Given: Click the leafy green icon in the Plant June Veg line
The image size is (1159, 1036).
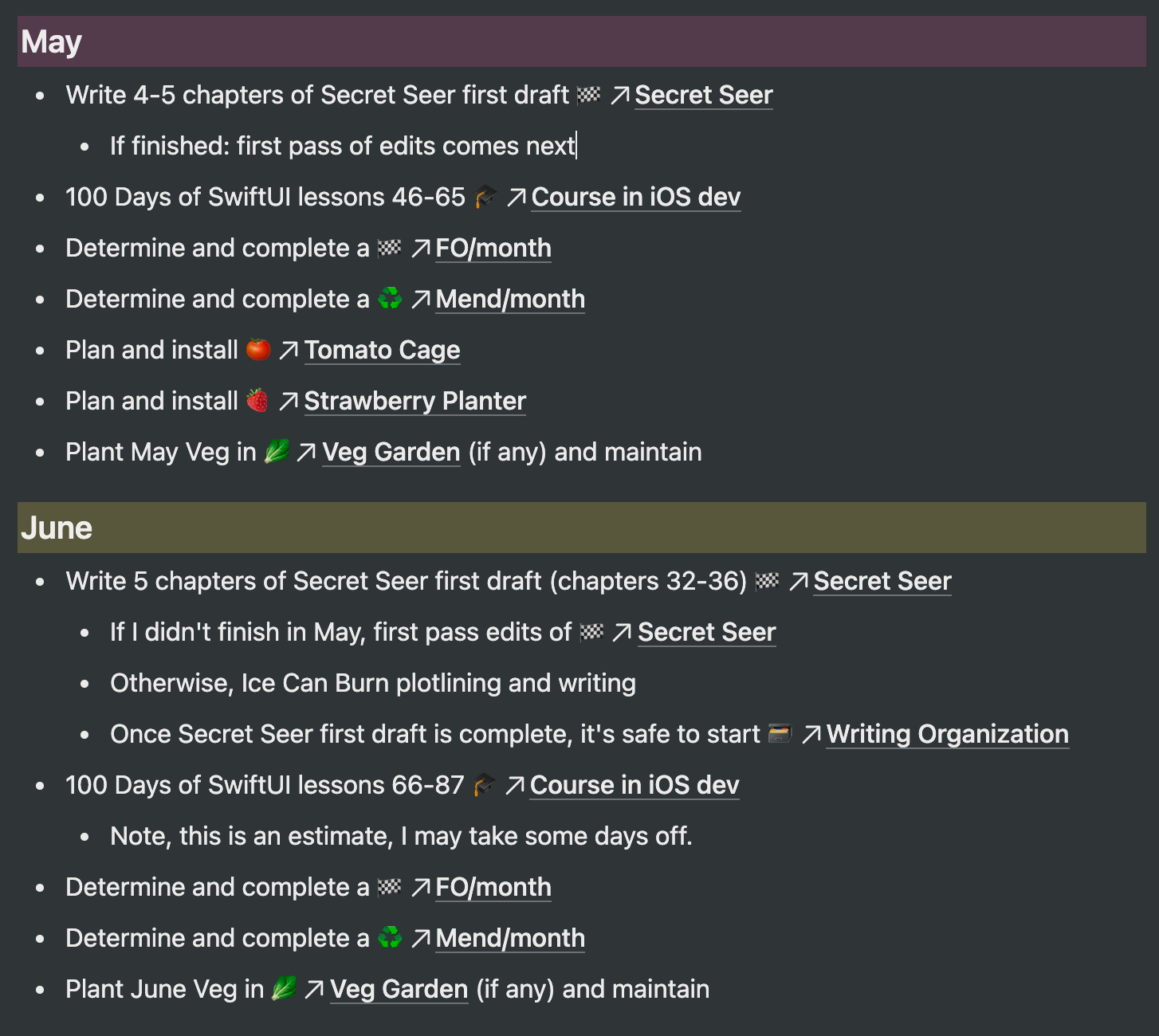Looking at the screenshot, I should pos(284,988).
